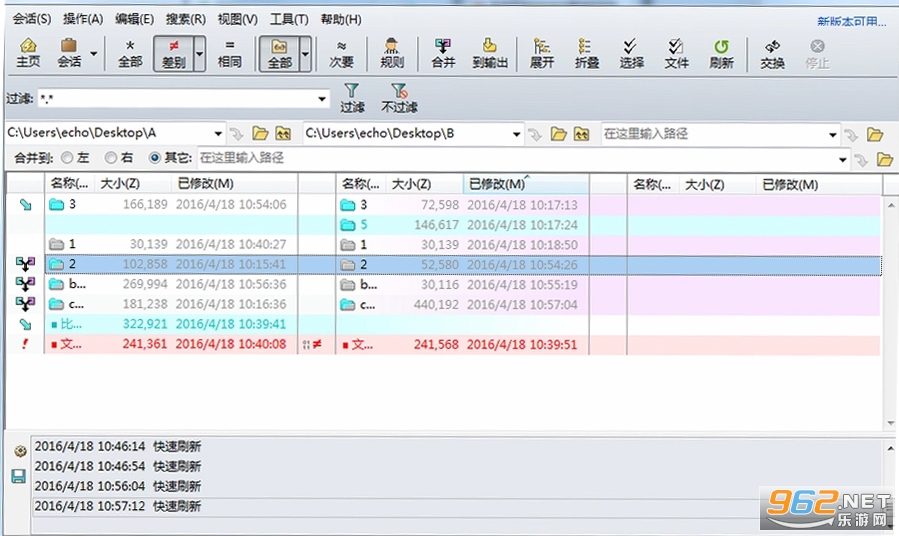The height and width of the screenshot is (536, 899).
Task: Click the log panel save disk icon
Action: (x=18, y=476)
